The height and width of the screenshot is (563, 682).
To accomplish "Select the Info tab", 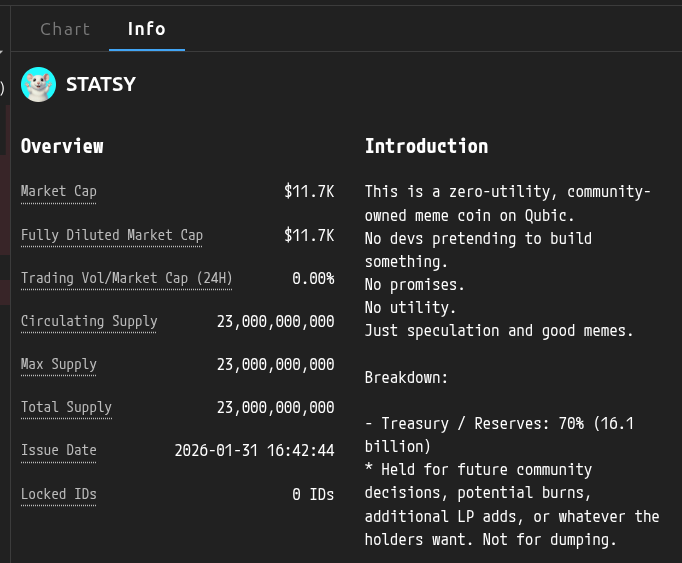I will point(146,29).
